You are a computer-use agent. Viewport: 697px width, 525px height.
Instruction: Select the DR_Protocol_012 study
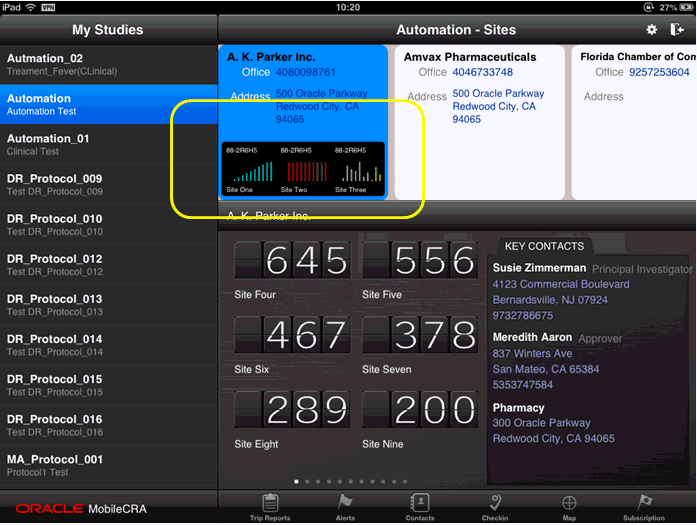[x=108, y=265]
